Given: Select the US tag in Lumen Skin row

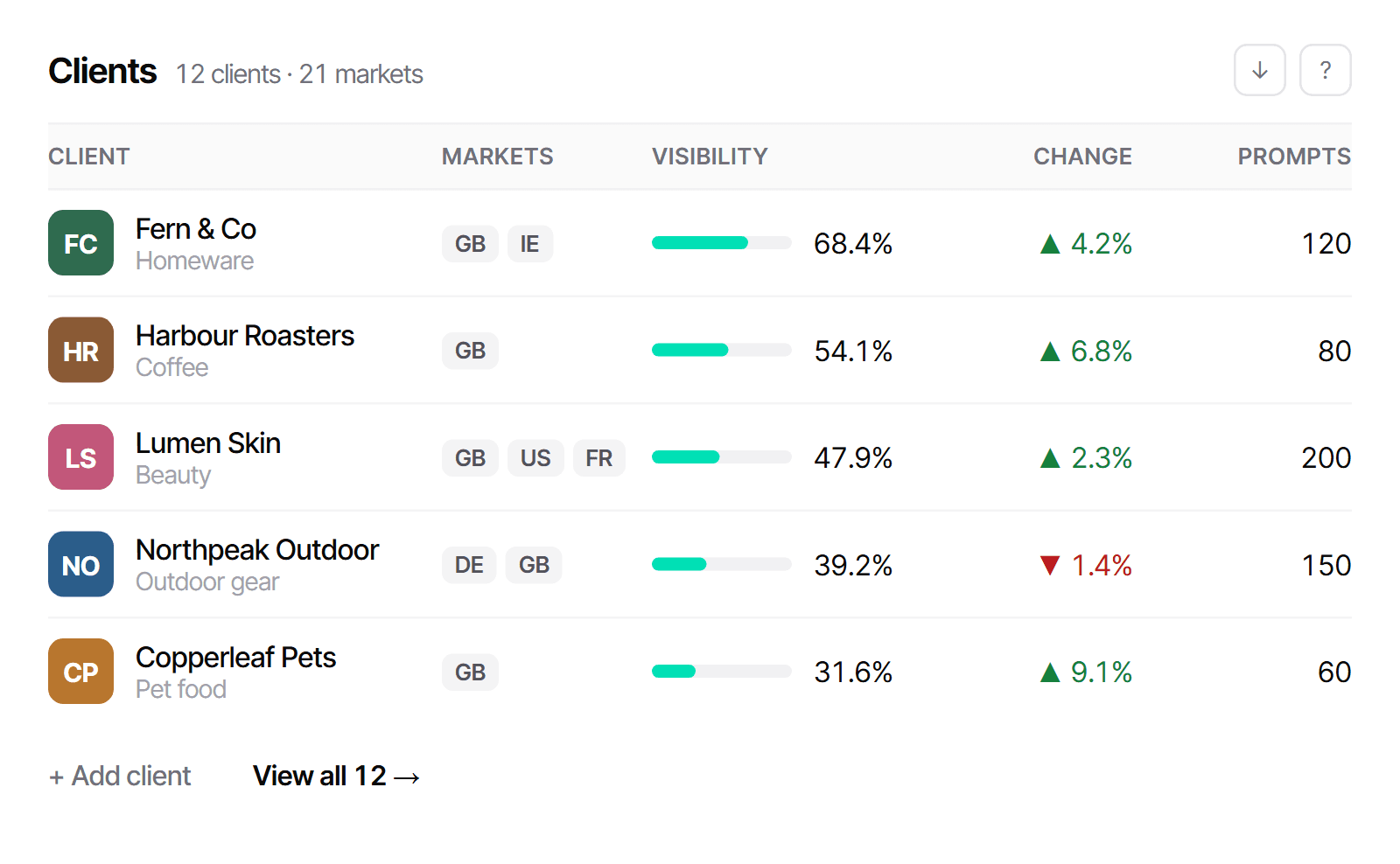Looking at the screenshot, I should point(535,458).
